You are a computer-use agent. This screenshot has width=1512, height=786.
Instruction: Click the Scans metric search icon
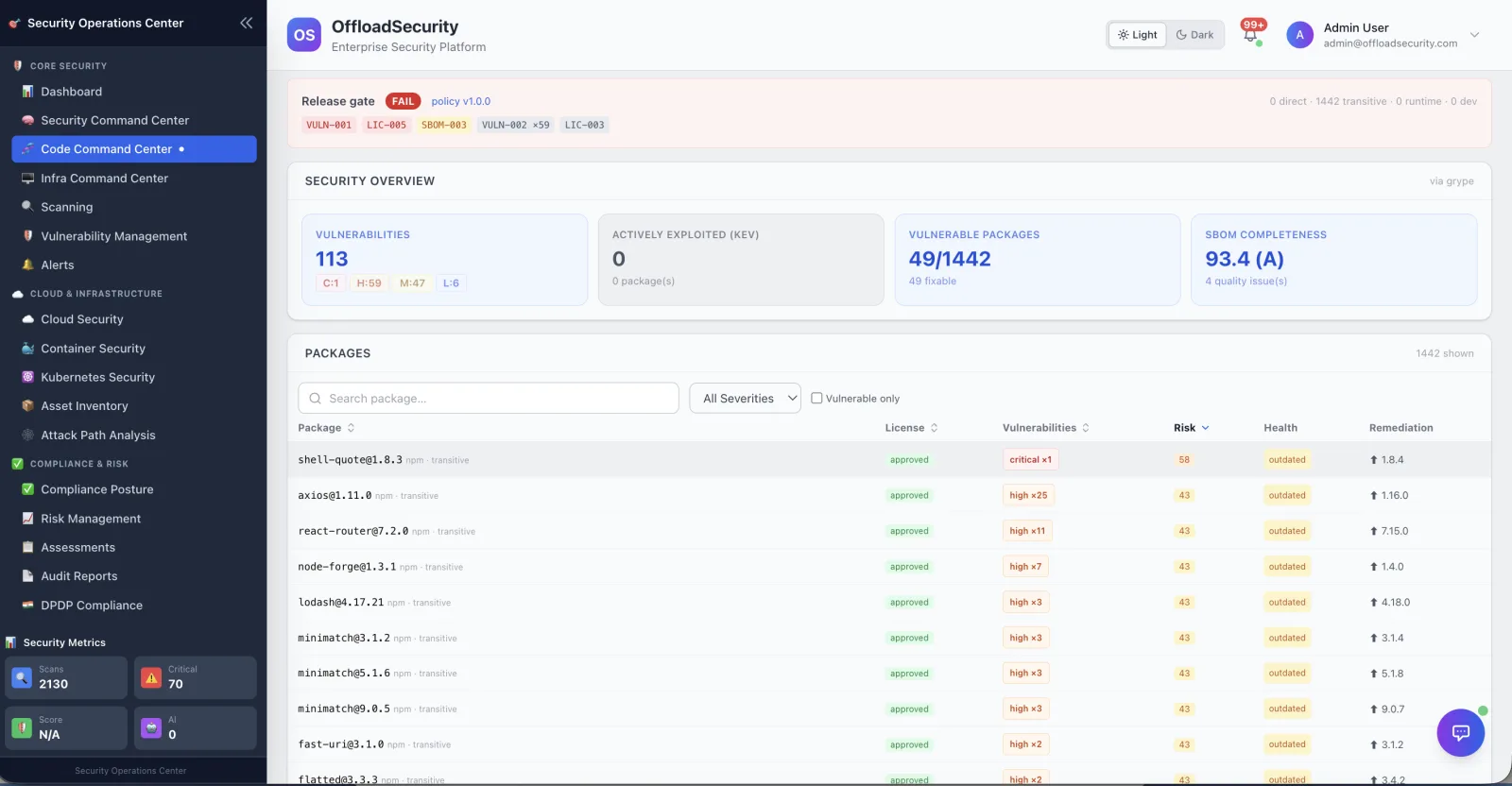pyautogui.click(x=22, y=677)
